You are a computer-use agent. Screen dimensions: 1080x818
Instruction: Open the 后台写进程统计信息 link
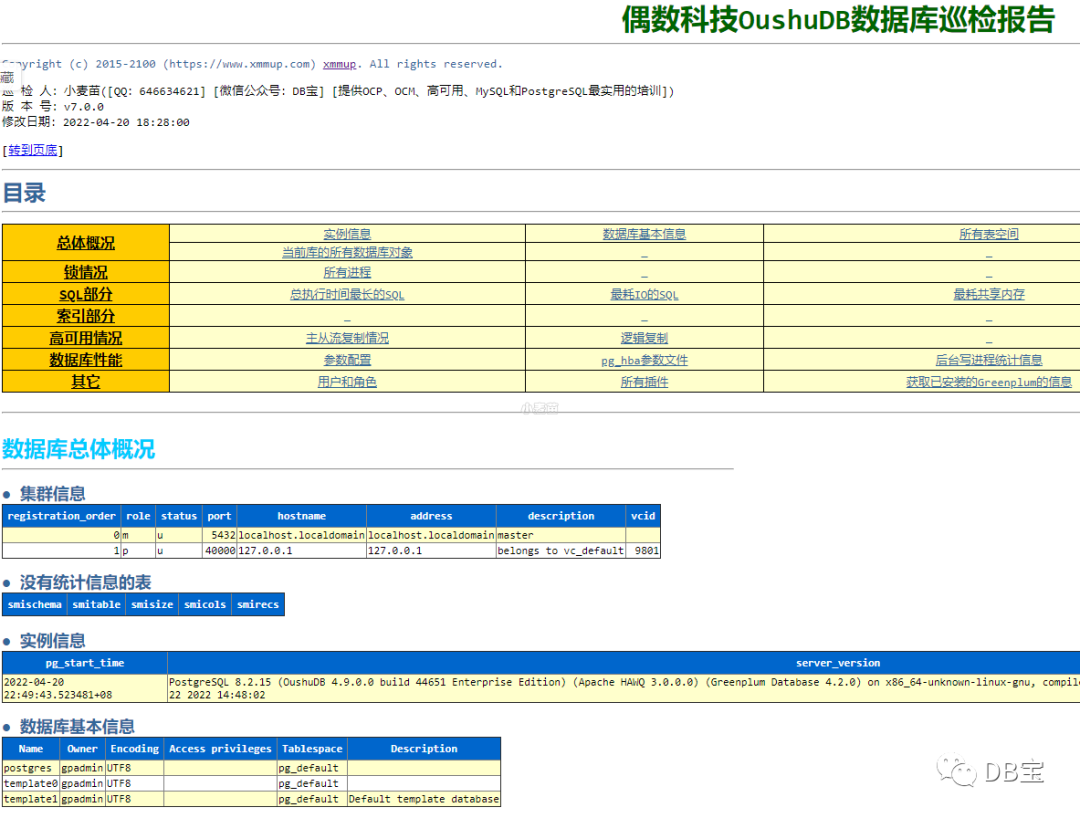988,360
